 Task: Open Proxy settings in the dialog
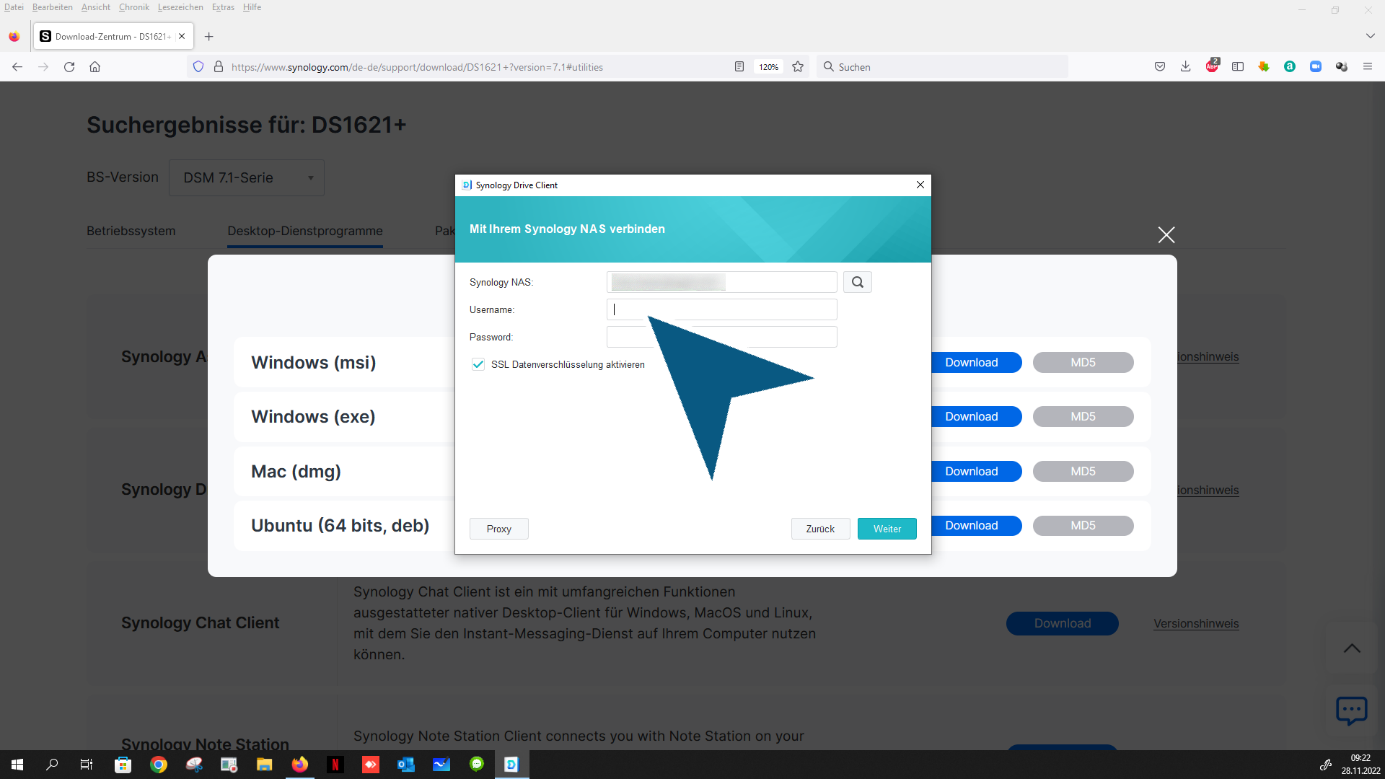click(x=499, y=529)
